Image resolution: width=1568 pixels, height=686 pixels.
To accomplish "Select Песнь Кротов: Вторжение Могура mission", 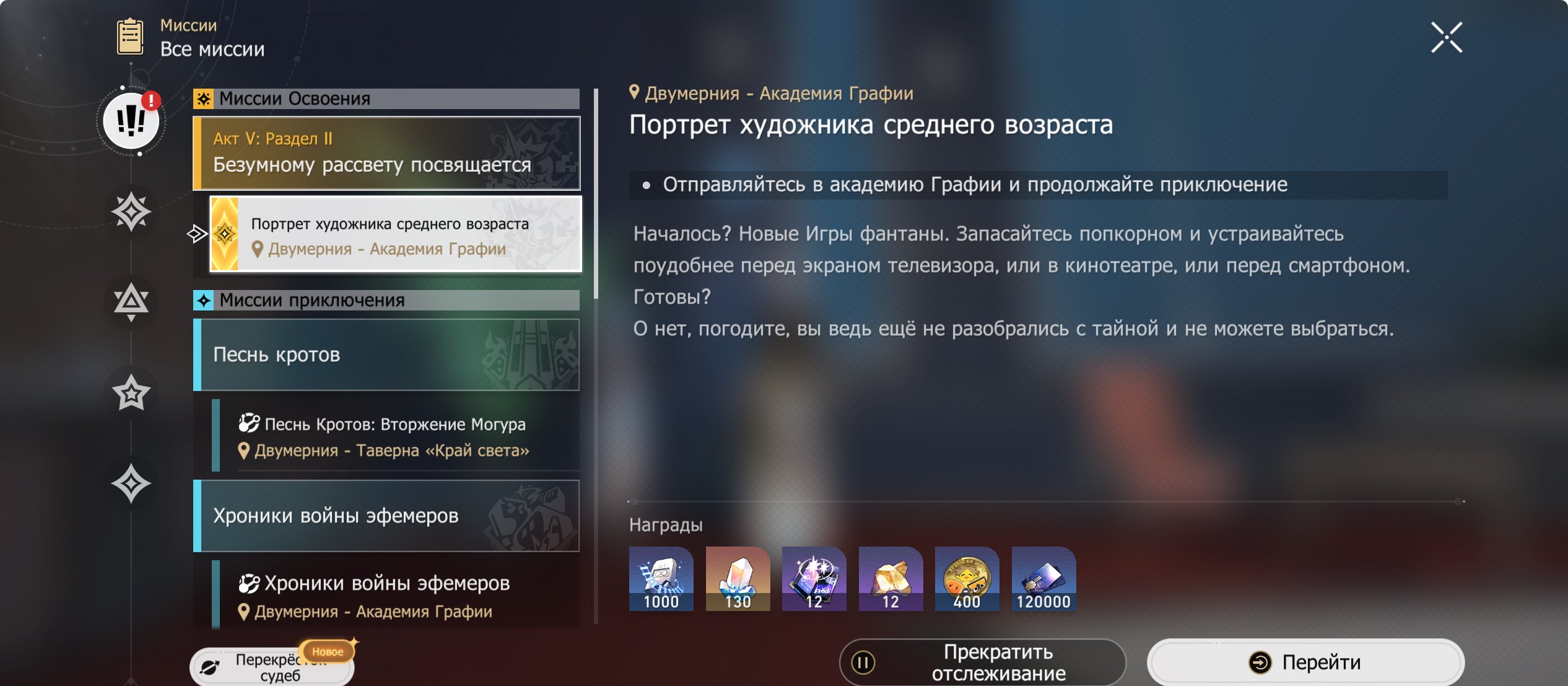I will (396, 436).
